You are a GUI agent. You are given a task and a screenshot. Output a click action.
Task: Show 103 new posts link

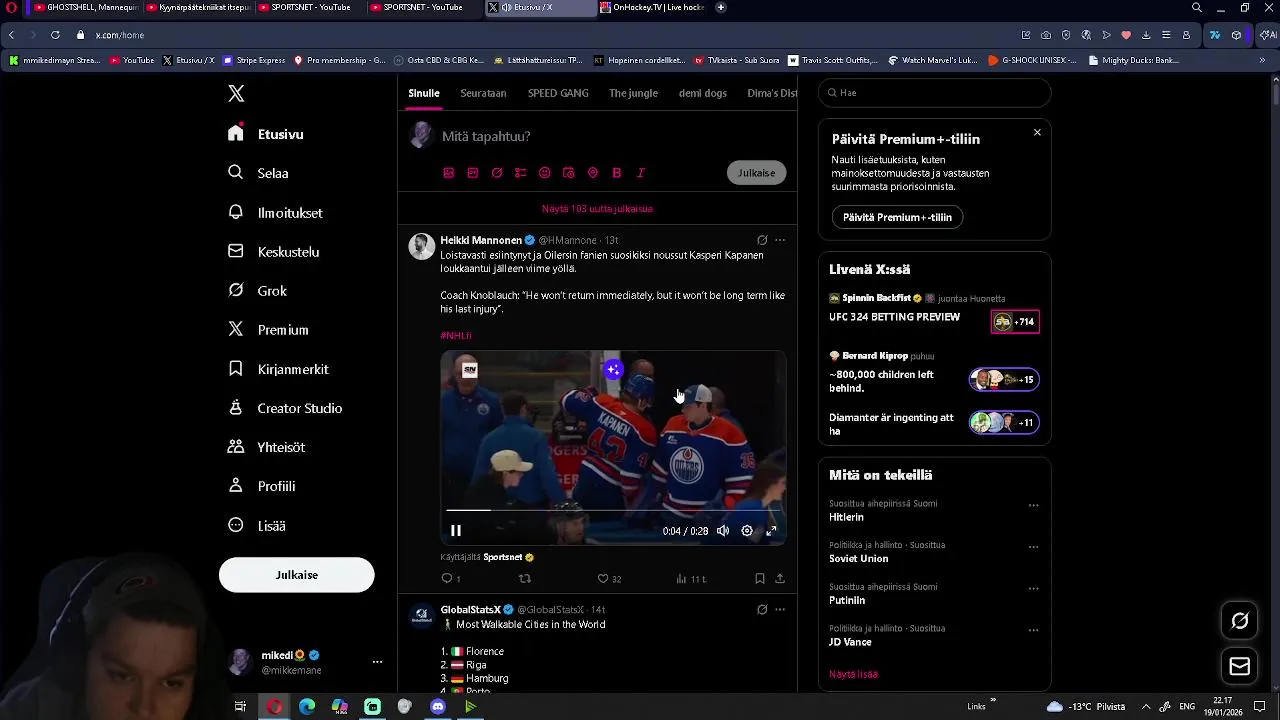(x=597, y=209)
